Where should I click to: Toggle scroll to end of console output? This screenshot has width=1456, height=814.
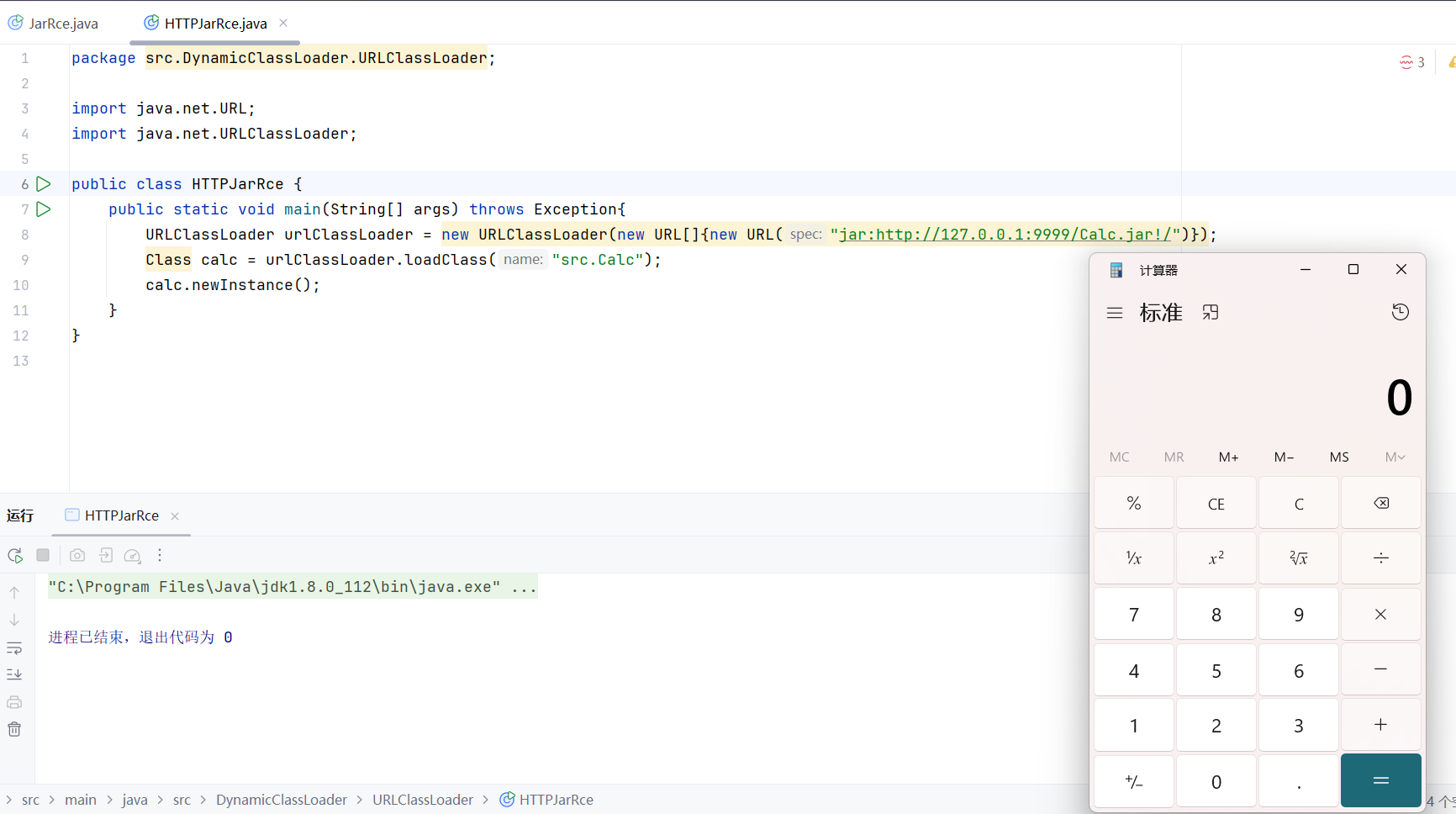(x=14, y=674)
